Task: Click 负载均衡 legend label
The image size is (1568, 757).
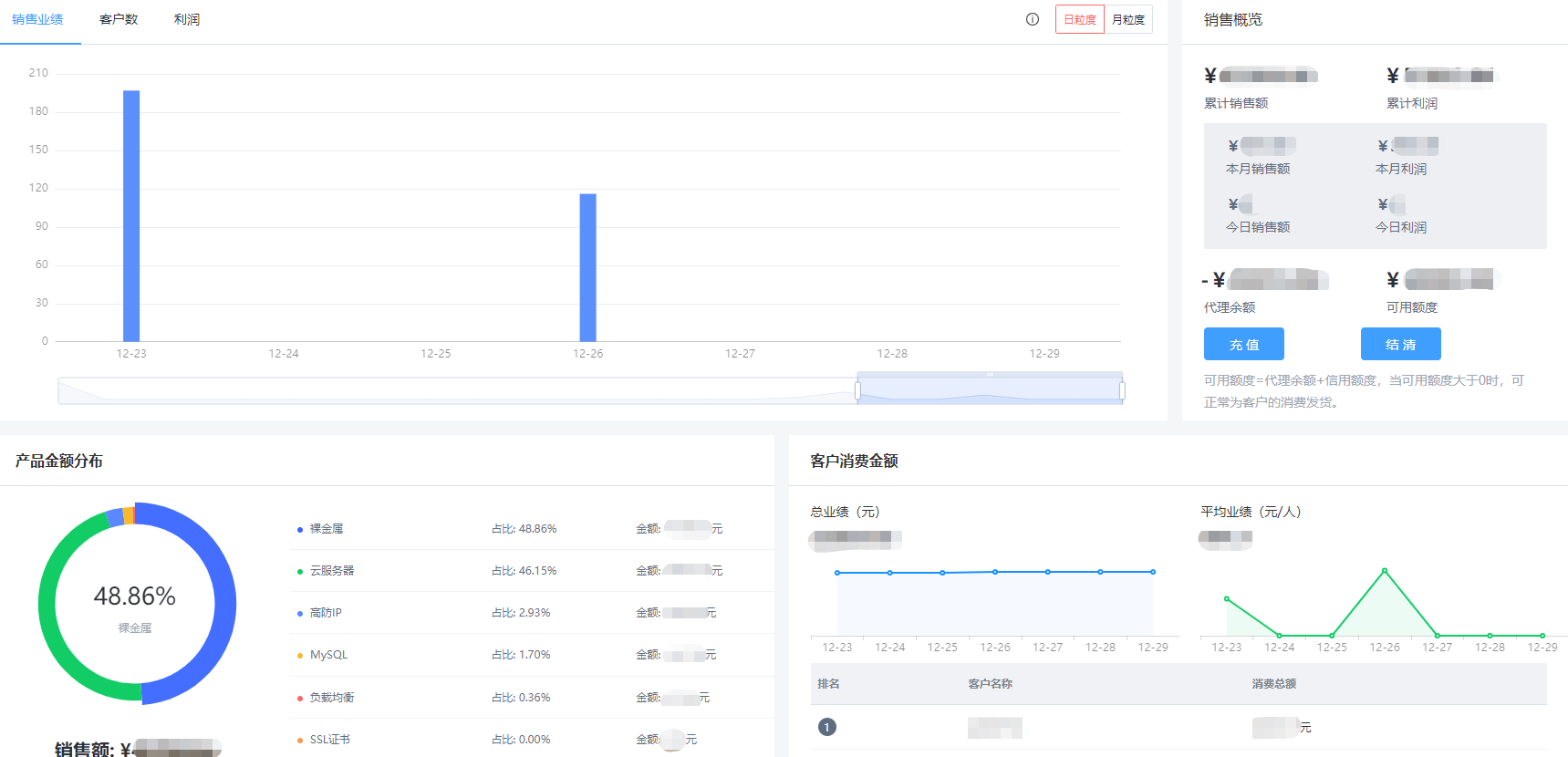Action: 332,698
